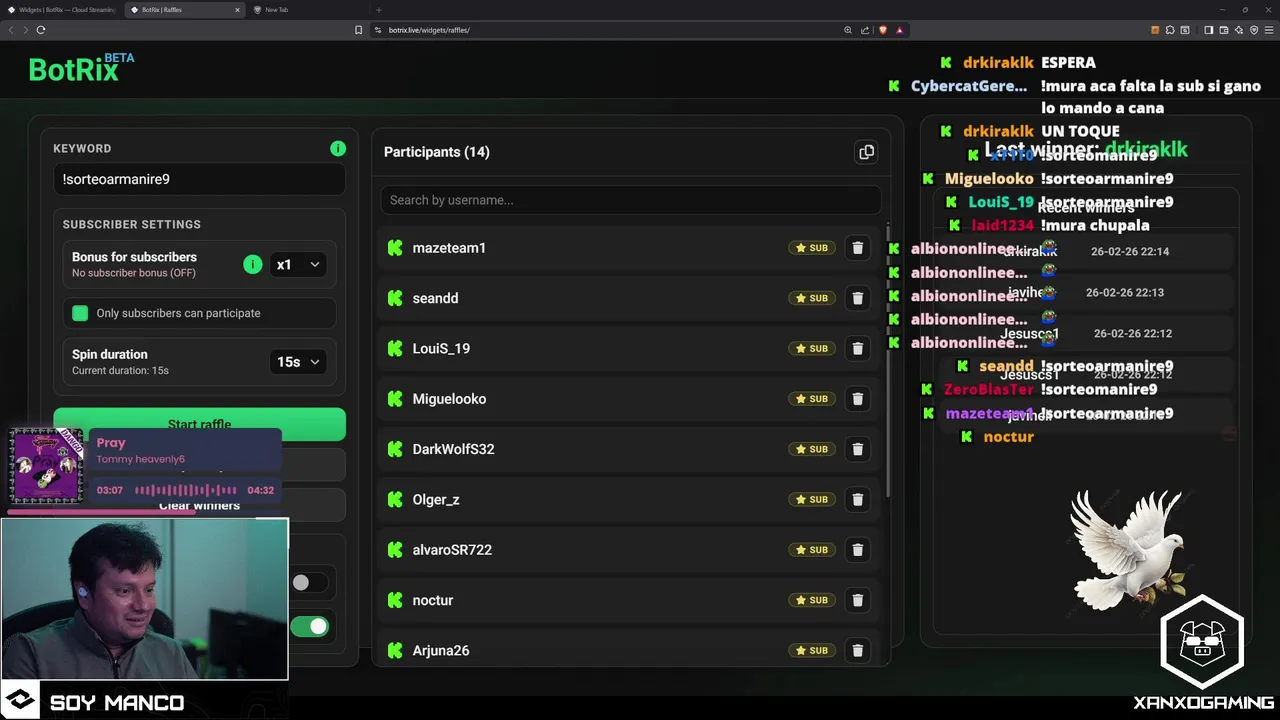
Task: Switch to the New Tab tab
Action: pyautogui.click(x=305, y=10)
